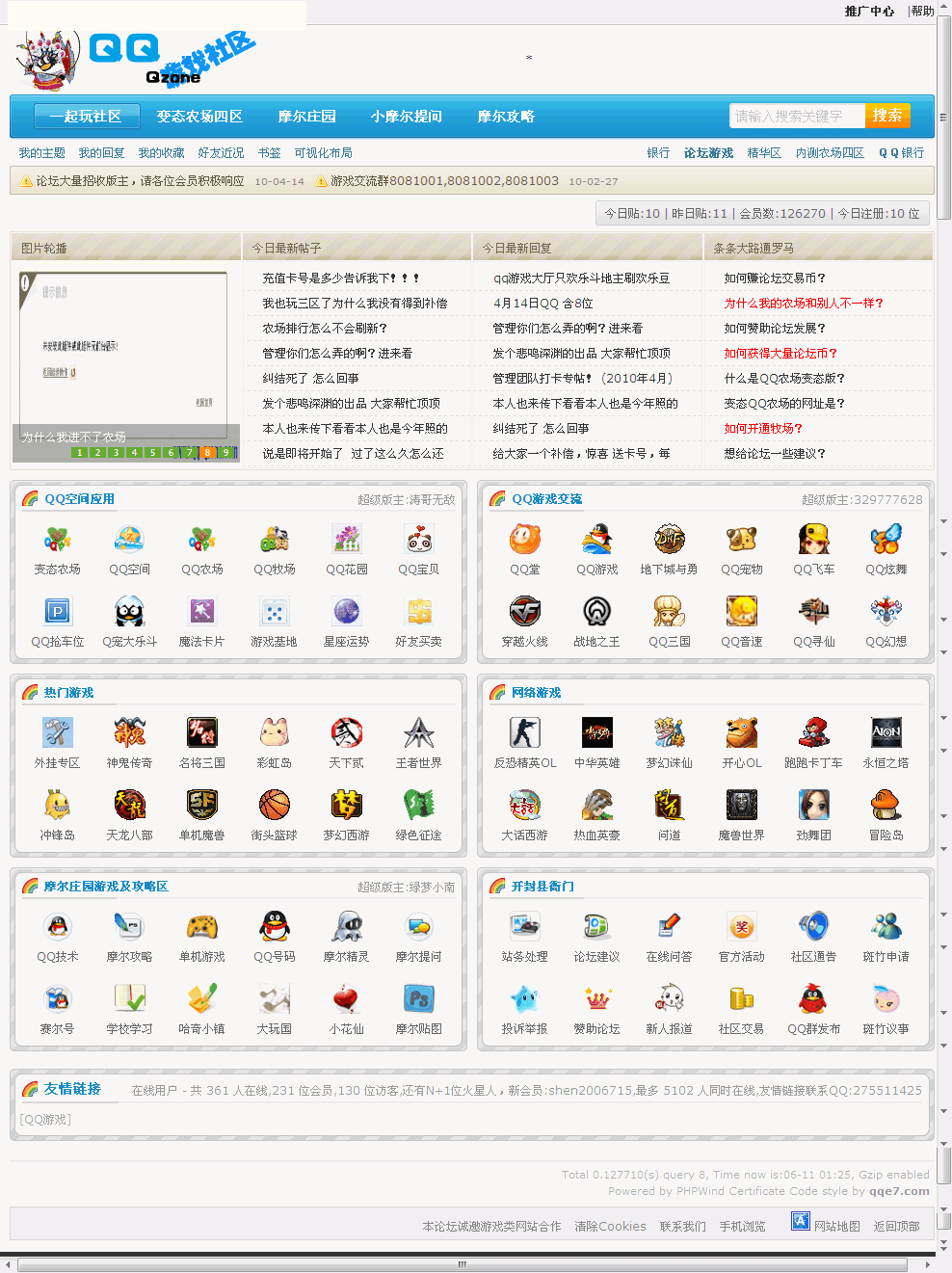Open the 我的主题 menu item

(42, 153)
